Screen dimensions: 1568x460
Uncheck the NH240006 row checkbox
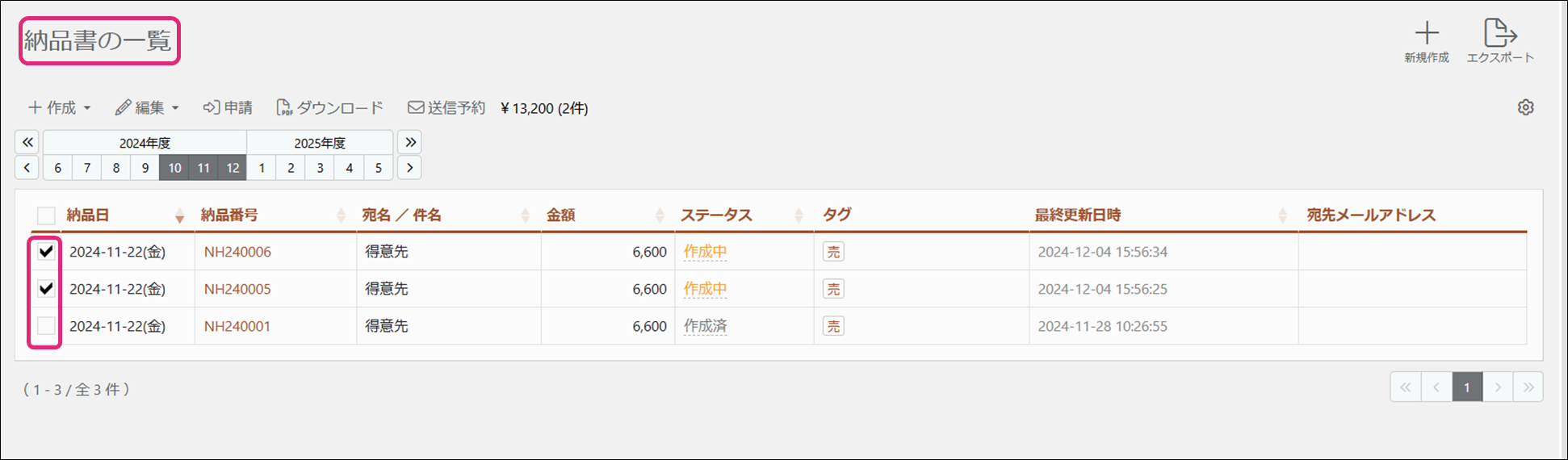coord(46,251)
